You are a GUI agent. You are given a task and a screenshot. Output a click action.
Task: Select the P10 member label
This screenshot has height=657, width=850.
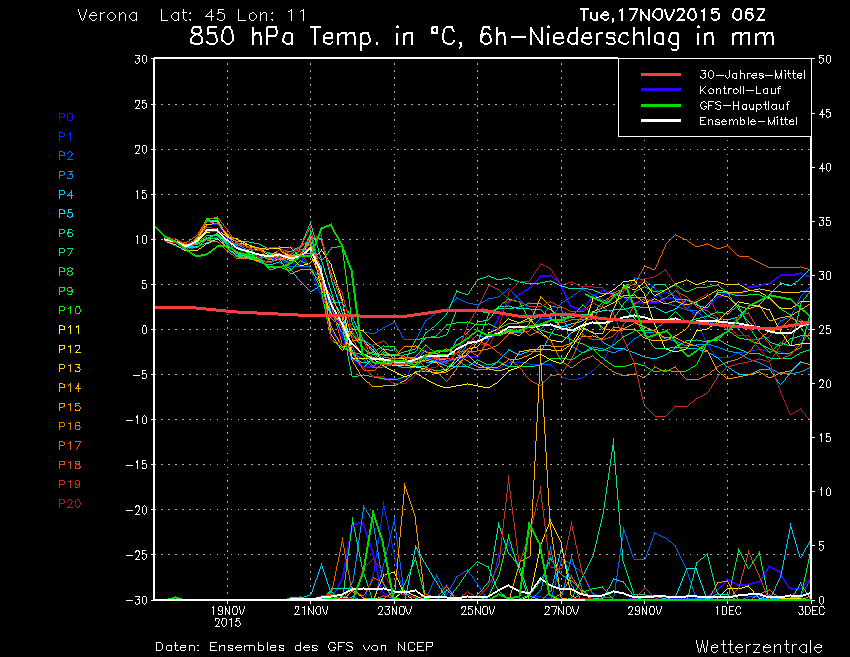point(69,310)
